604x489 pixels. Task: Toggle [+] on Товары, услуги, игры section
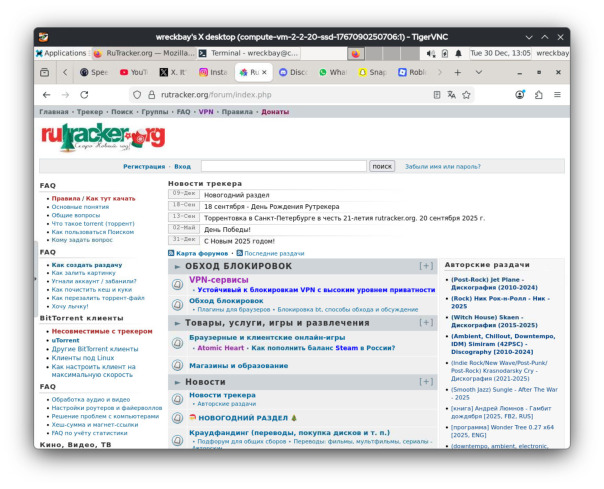[426, 324]
